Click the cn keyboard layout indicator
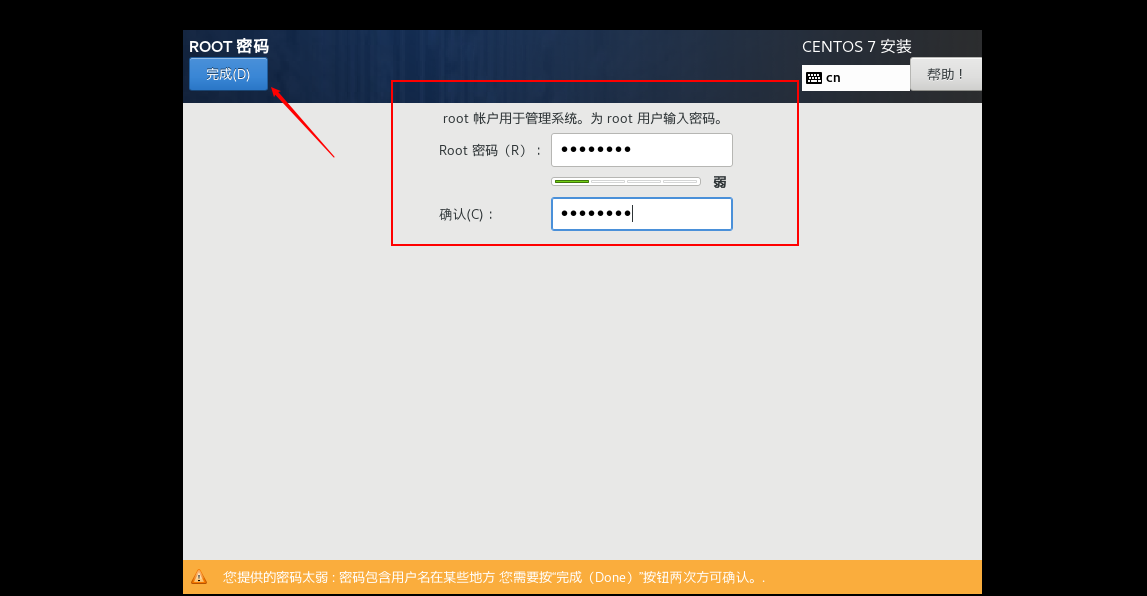Image resolution: width=1147 pixels, height=596 pixels. pyautogui.click(x=856, y=78)
